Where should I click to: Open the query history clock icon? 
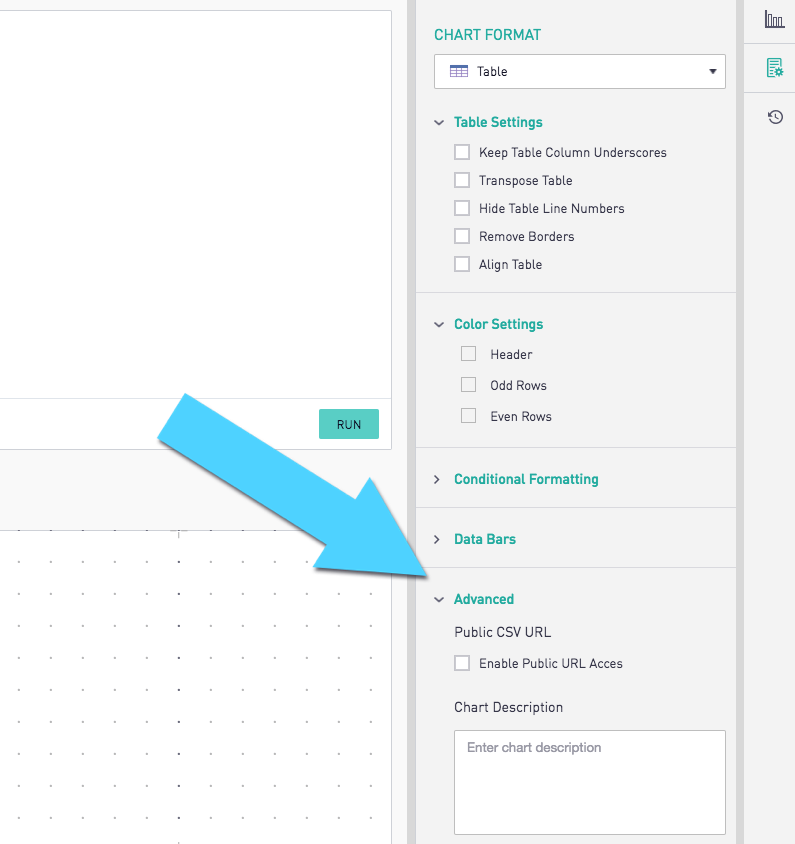[x=775, y=117]
